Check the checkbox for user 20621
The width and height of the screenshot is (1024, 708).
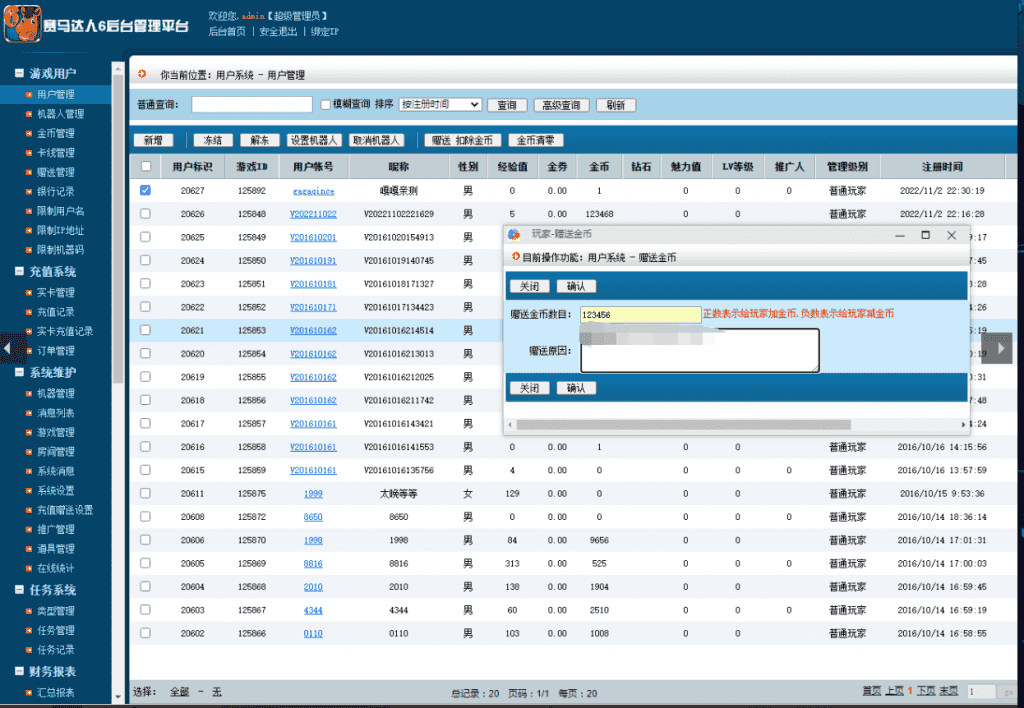[146, 330]
